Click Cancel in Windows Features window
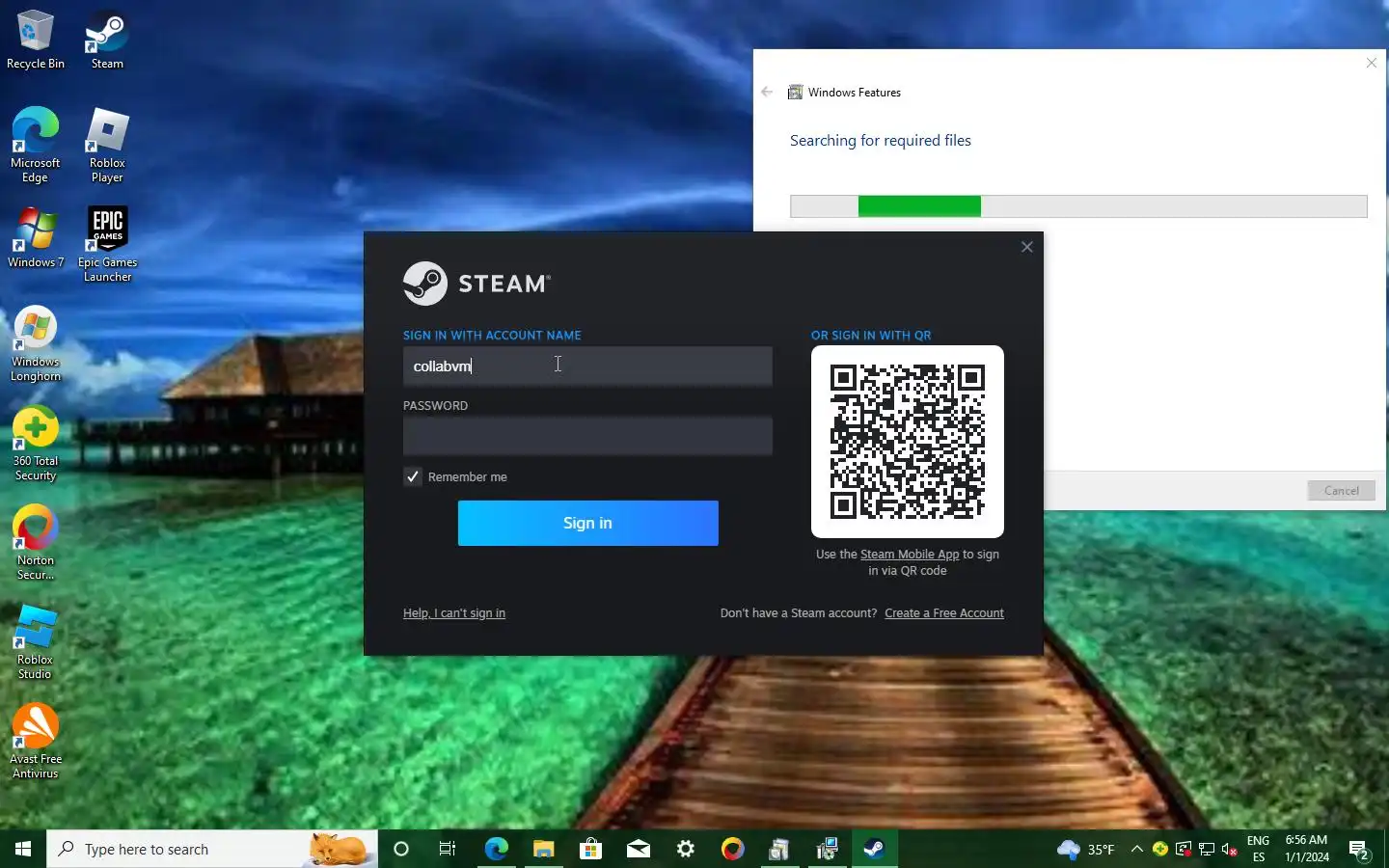The image size is (1389, 868). [1341, 490]
